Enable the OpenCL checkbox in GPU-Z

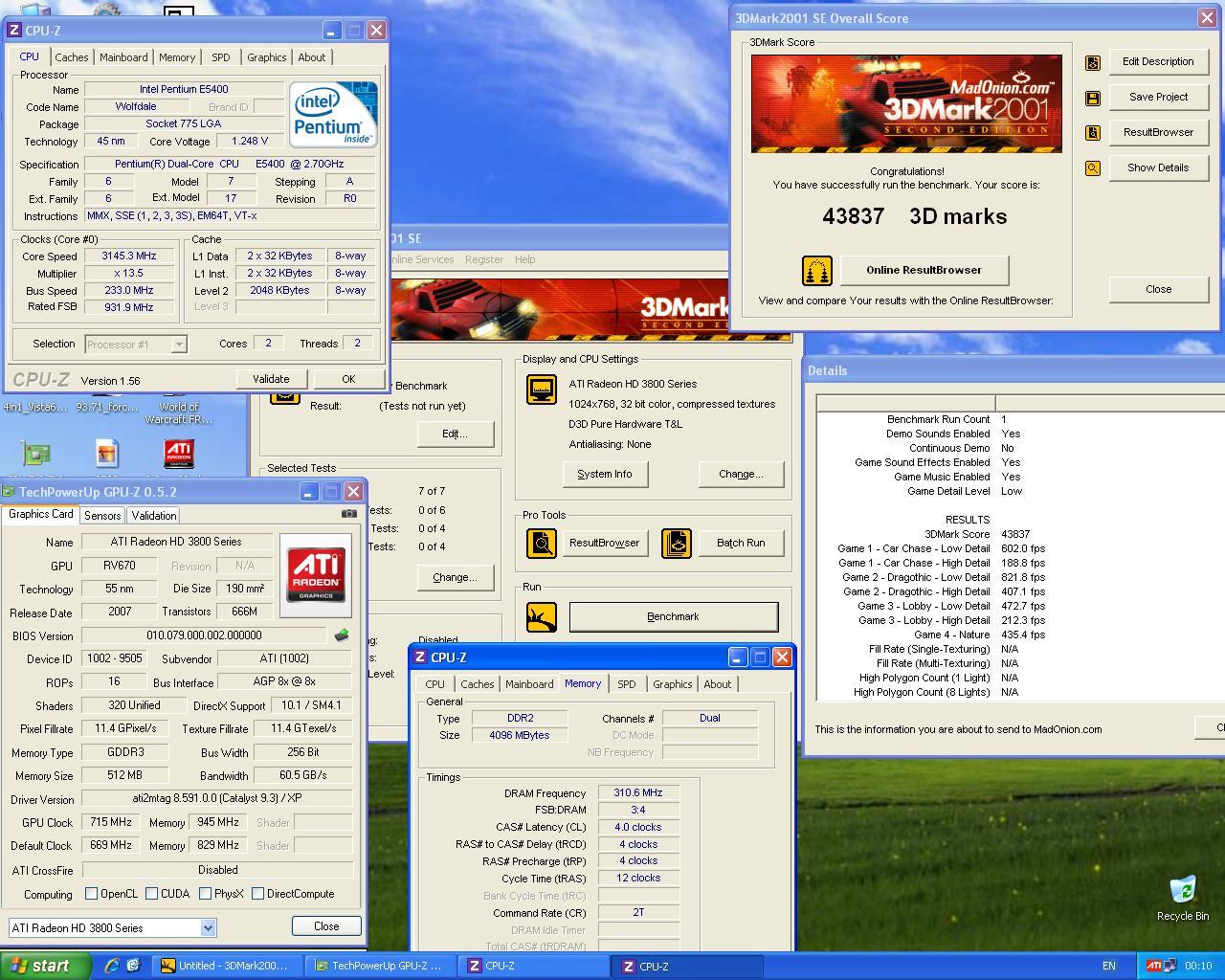[91, 894]
